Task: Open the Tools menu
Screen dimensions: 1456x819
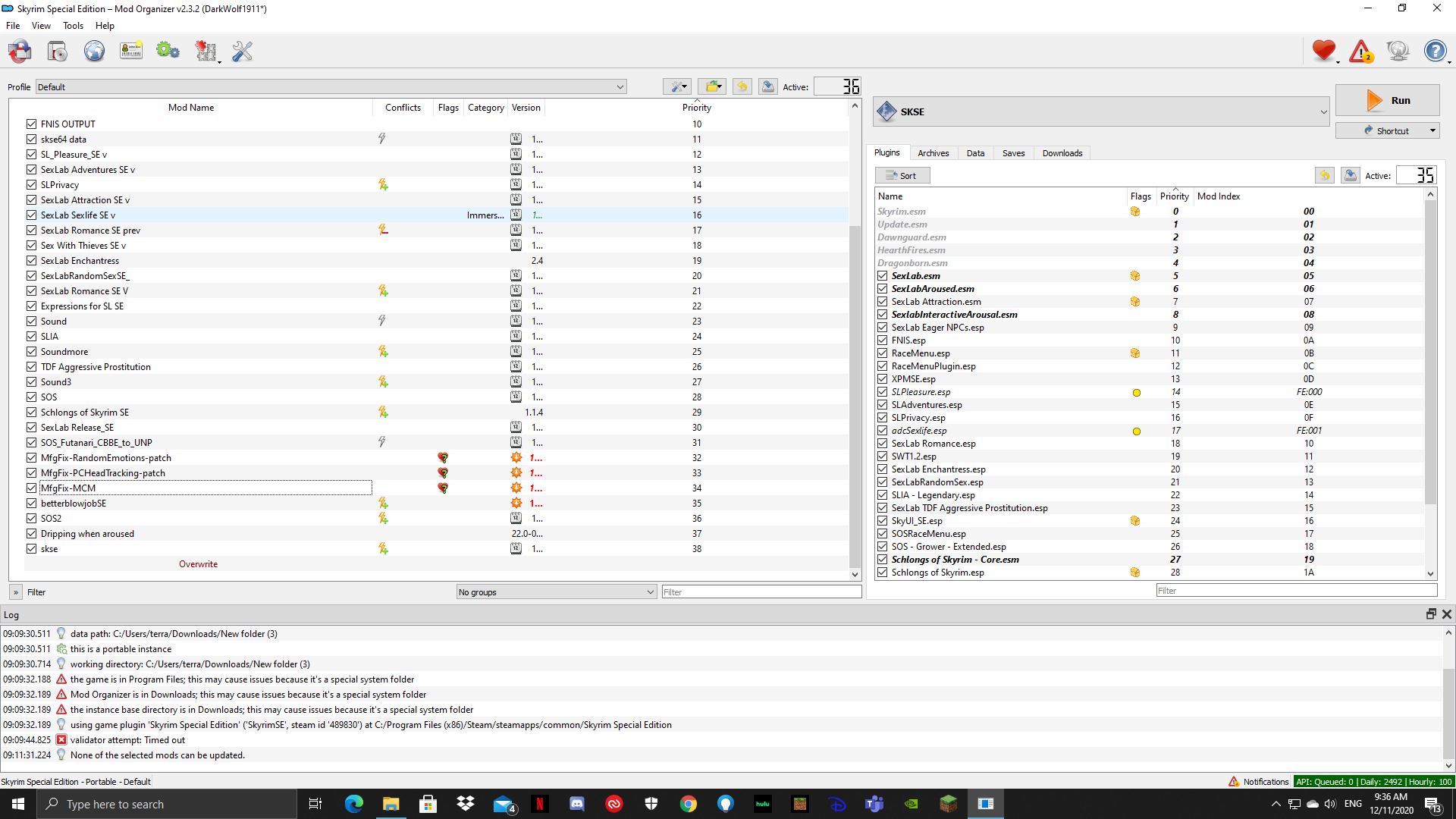Action: click(x=73, y=26)
